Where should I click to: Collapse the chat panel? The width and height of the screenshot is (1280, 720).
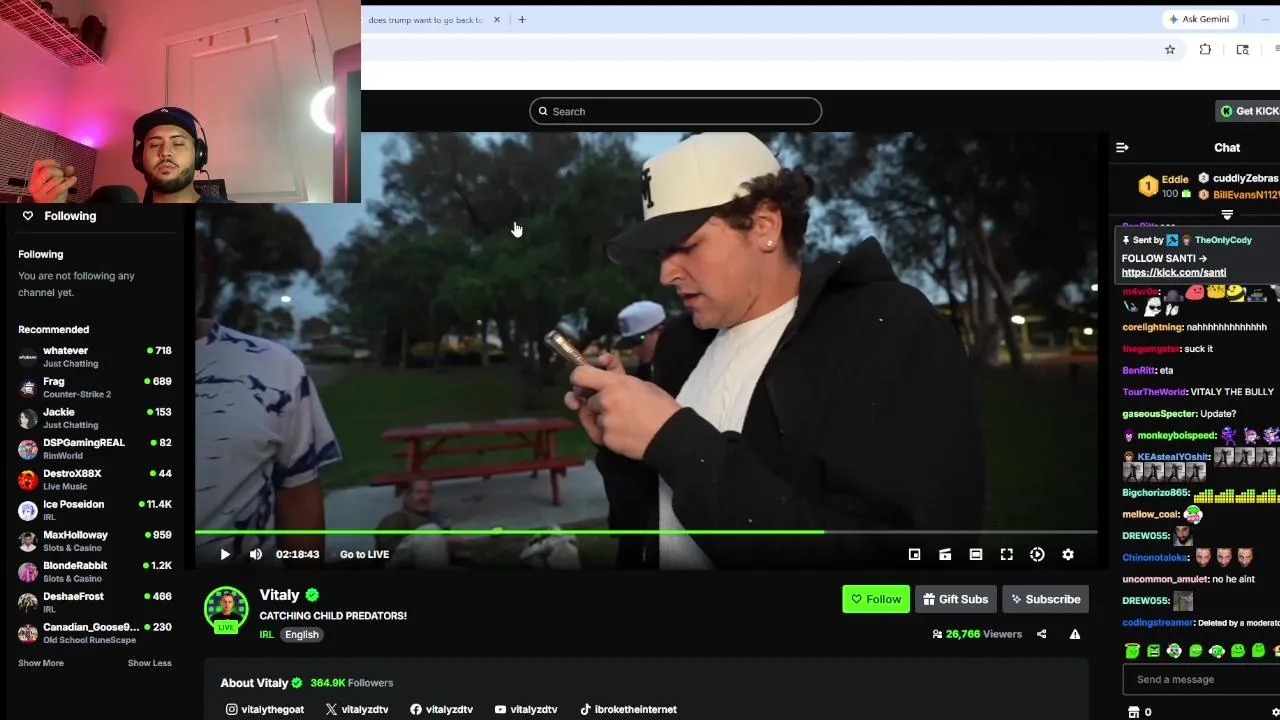1122,147
